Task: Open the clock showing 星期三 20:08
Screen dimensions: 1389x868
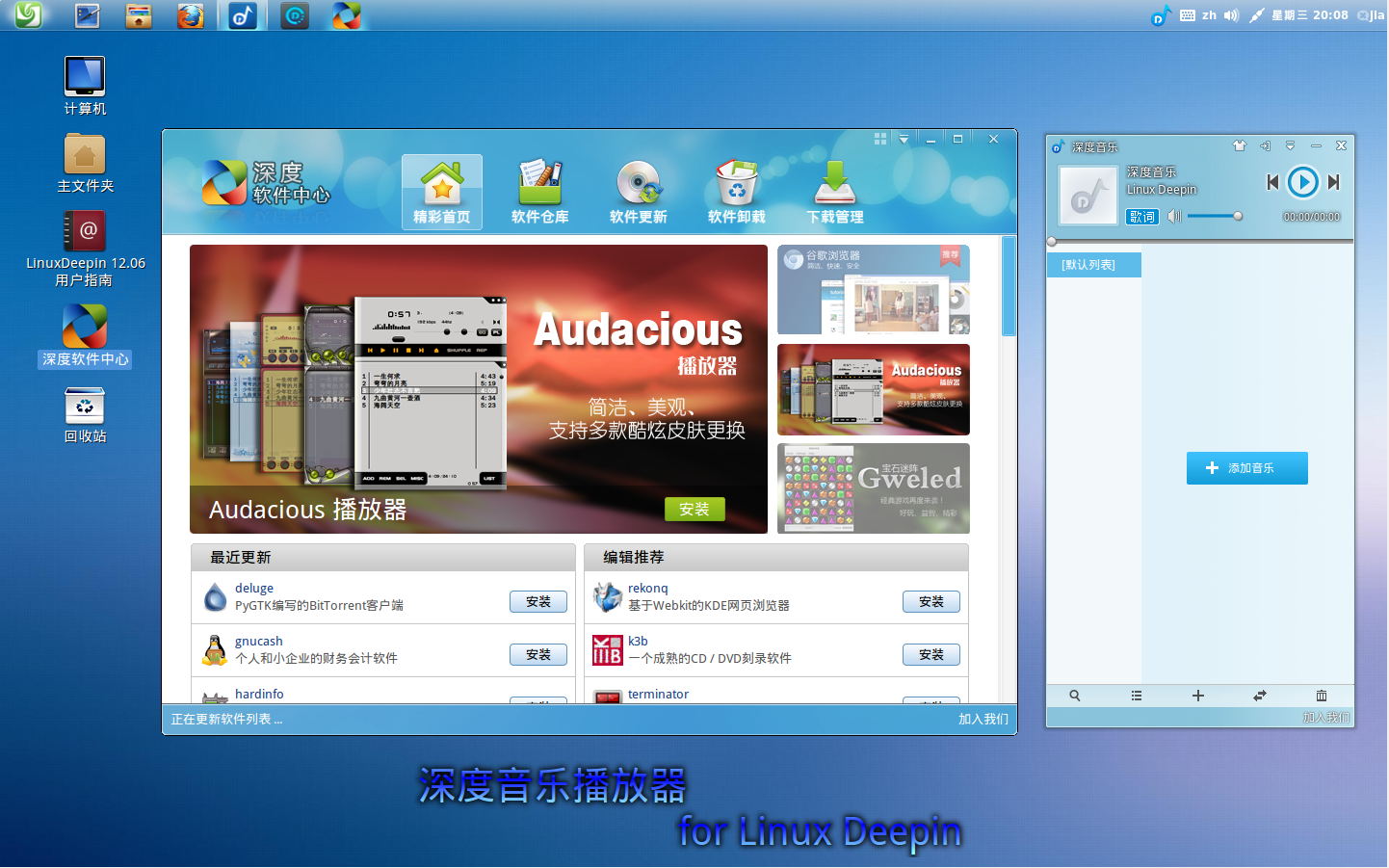Action: pyautogui.click(x=1309, y=15)
